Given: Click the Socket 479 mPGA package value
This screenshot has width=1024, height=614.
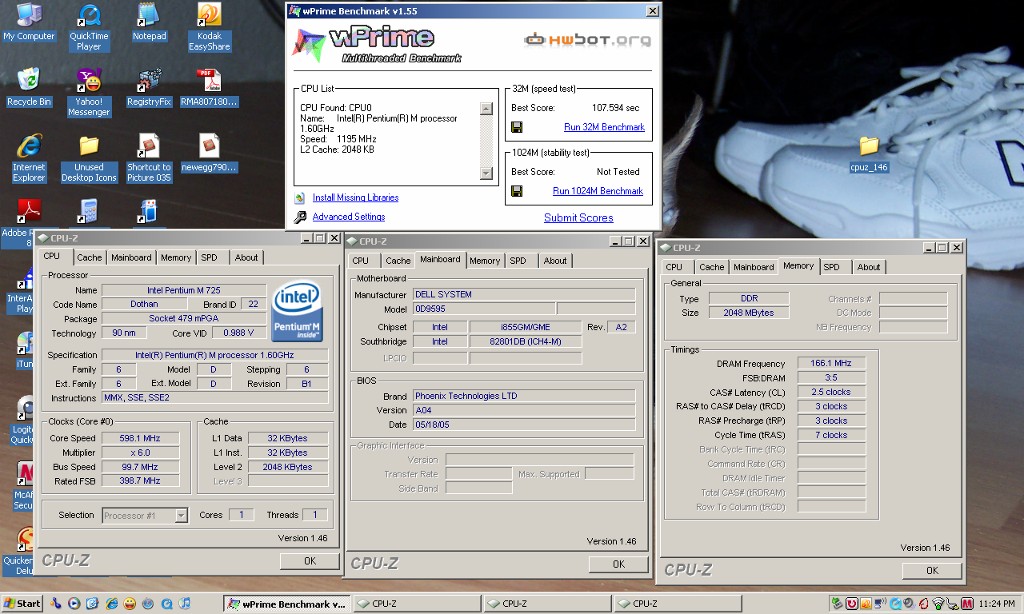Looking at the screenshot, I should (x=184, y=319).
